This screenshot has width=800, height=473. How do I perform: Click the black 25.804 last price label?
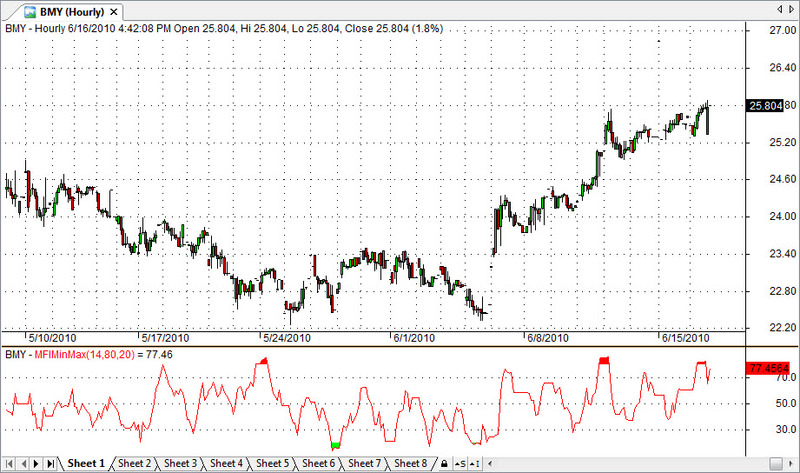[765, 106]
